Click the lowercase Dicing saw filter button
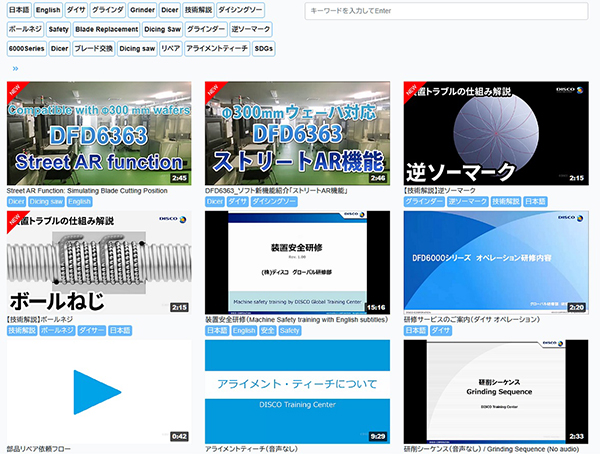The height and width of the screenshot is (454, 600). click(x=137, y=49)
